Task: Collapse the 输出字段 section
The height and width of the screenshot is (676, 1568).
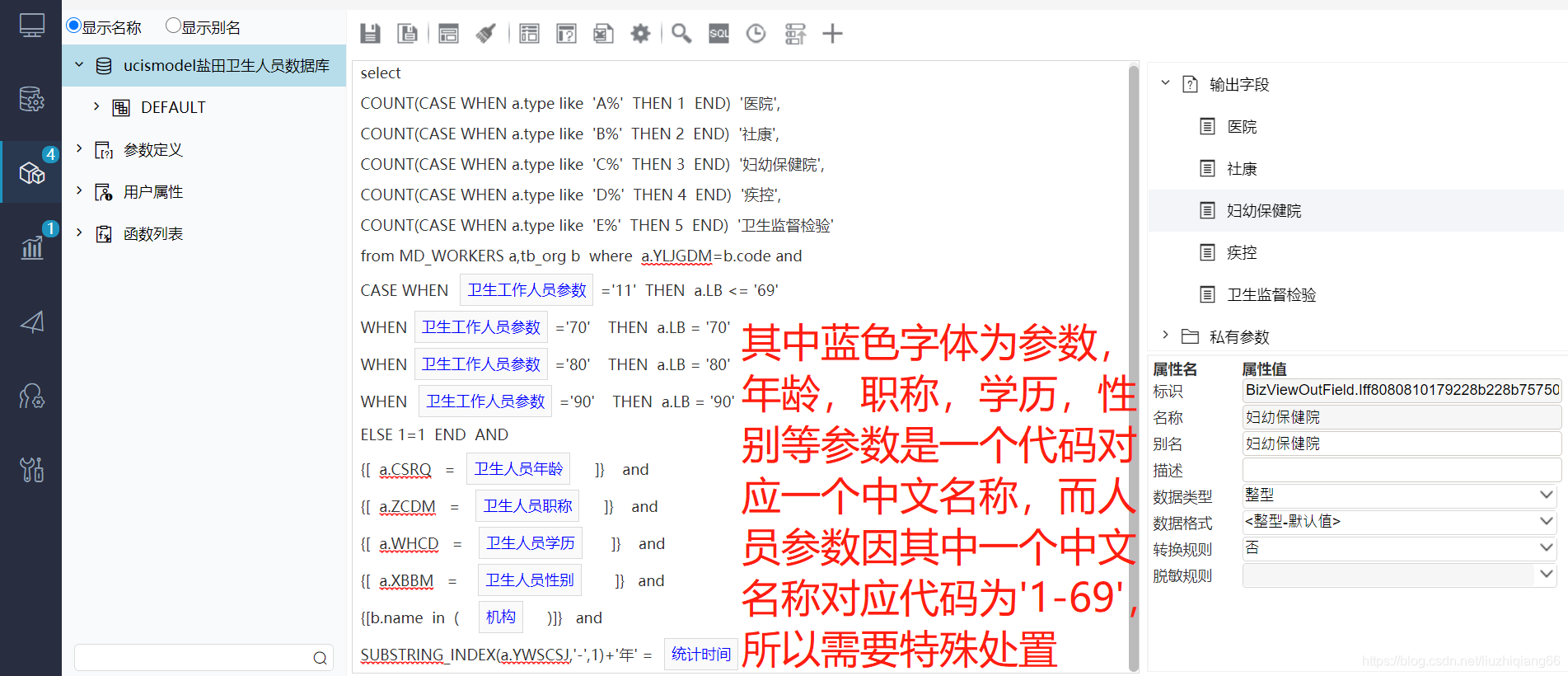Action: 1165,82
